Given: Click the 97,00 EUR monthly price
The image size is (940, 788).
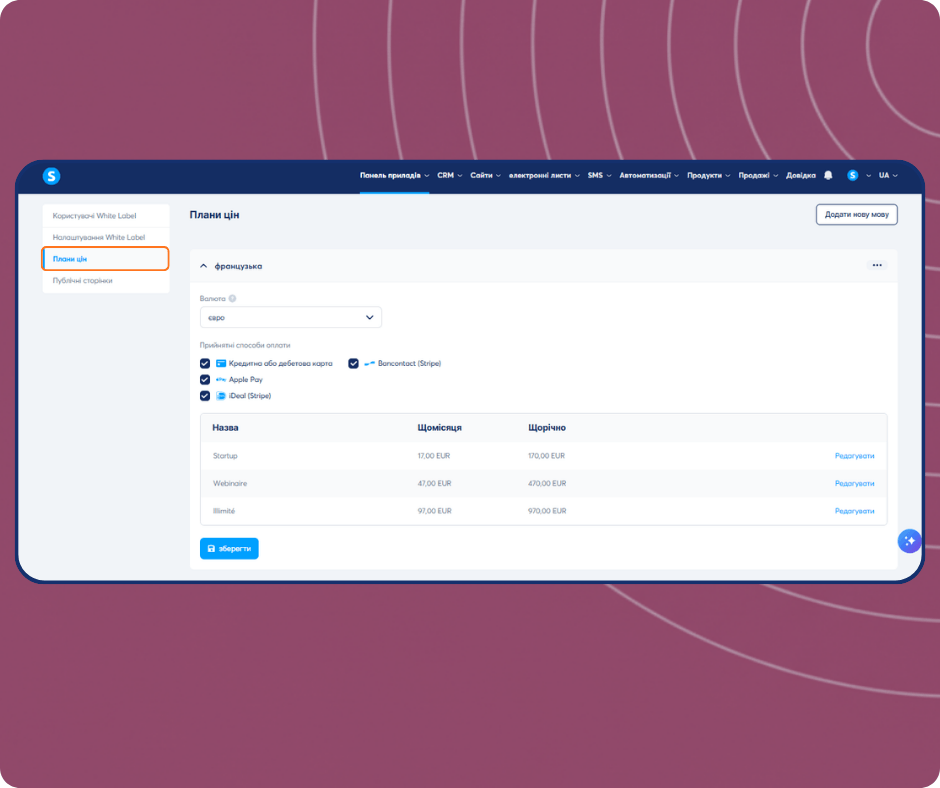Looking at the screenshot, I should (435, 511).
